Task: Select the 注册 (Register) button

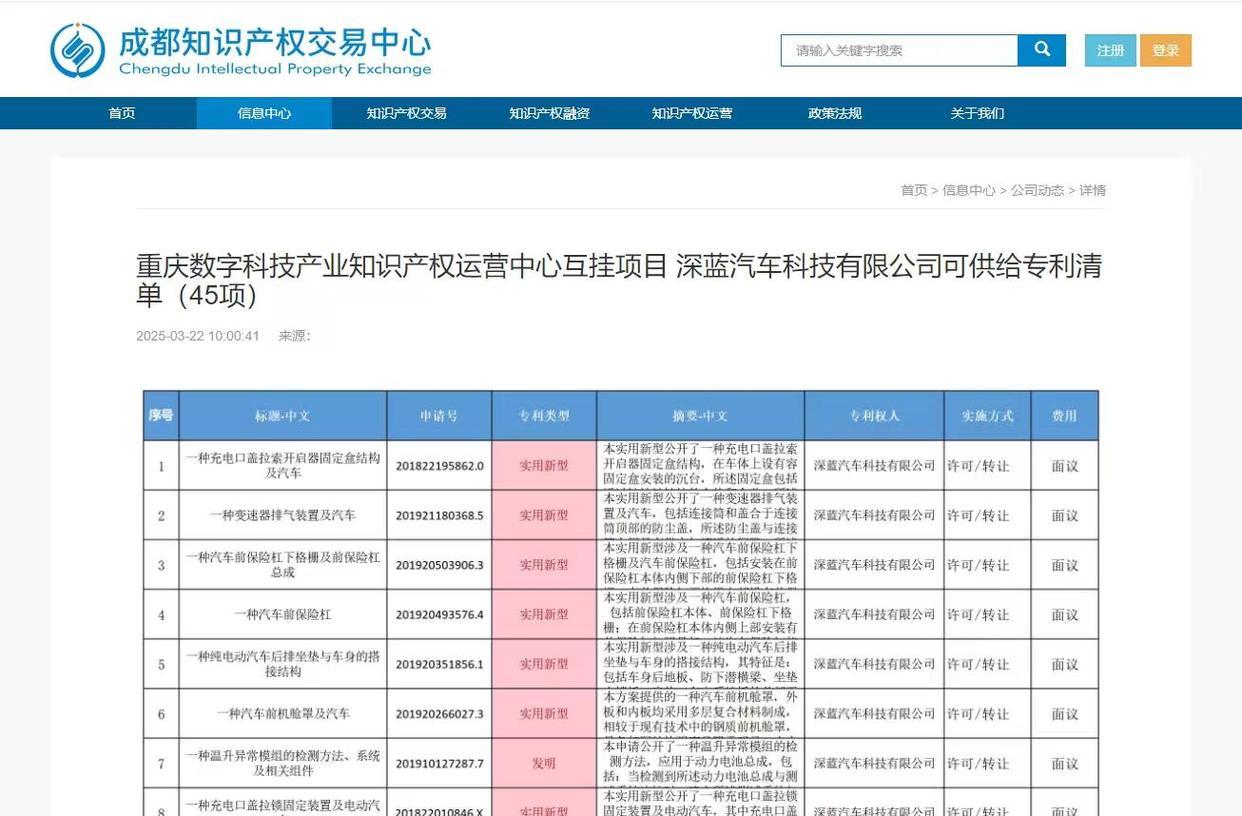Action: [x=1110, y=48]
